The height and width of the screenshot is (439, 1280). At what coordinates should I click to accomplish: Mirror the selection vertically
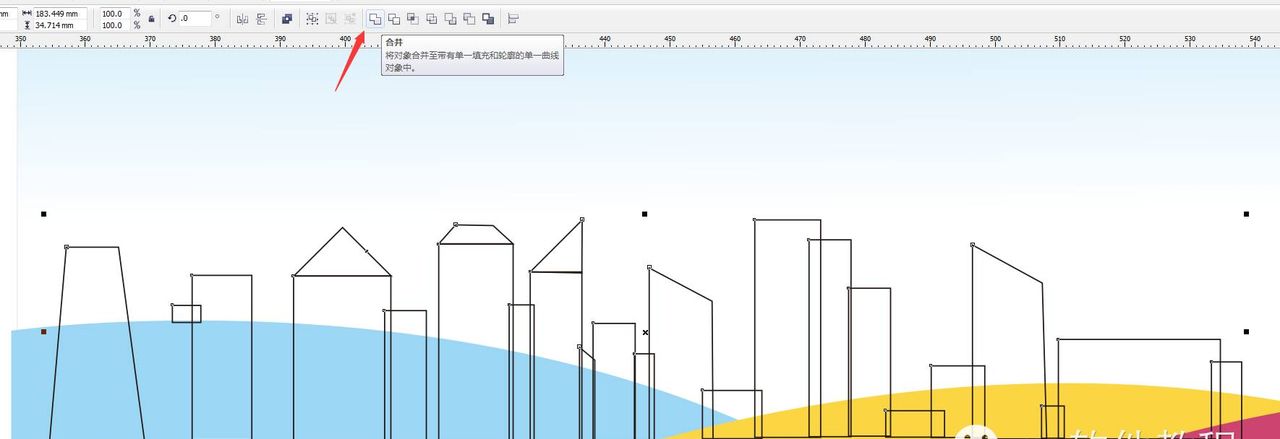pos(262,18)
